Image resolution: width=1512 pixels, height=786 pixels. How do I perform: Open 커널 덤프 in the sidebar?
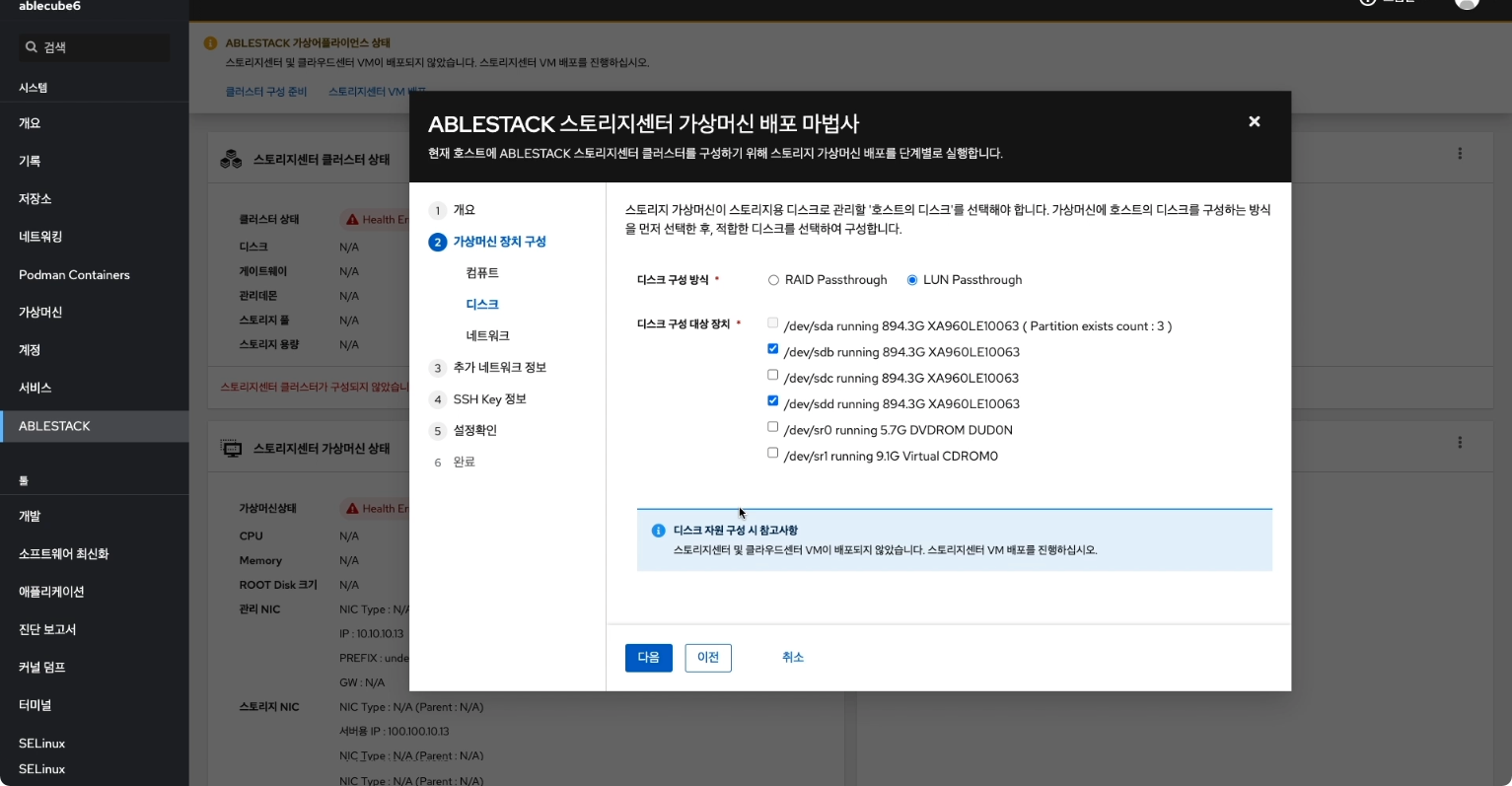(x=94, y=668)
